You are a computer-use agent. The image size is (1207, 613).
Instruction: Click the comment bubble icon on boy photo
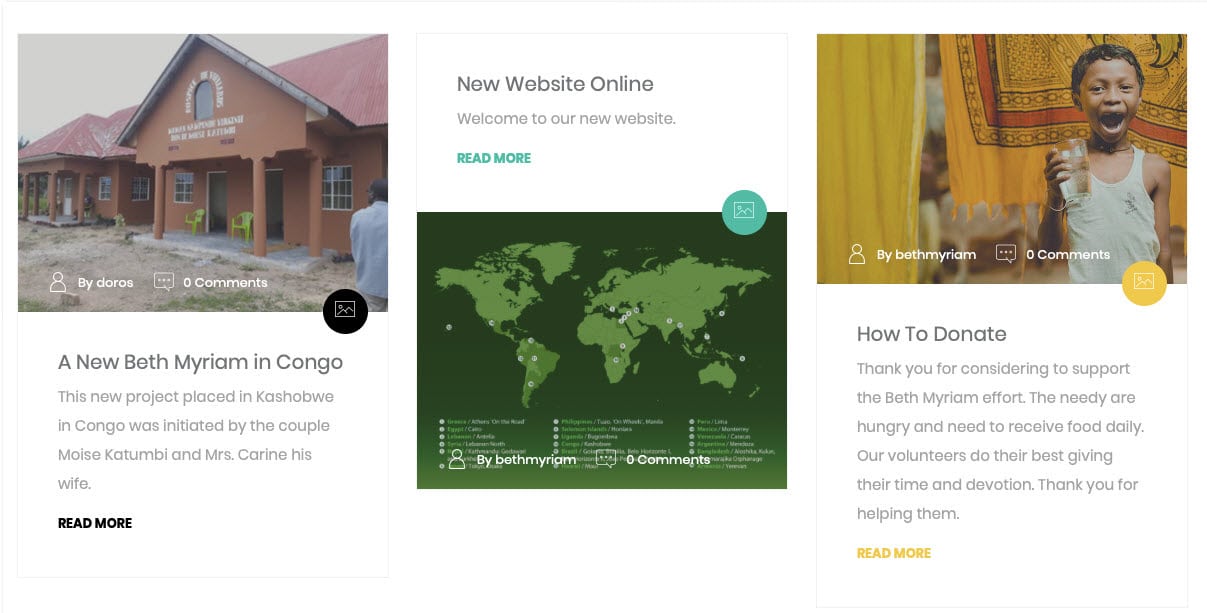1006,254
